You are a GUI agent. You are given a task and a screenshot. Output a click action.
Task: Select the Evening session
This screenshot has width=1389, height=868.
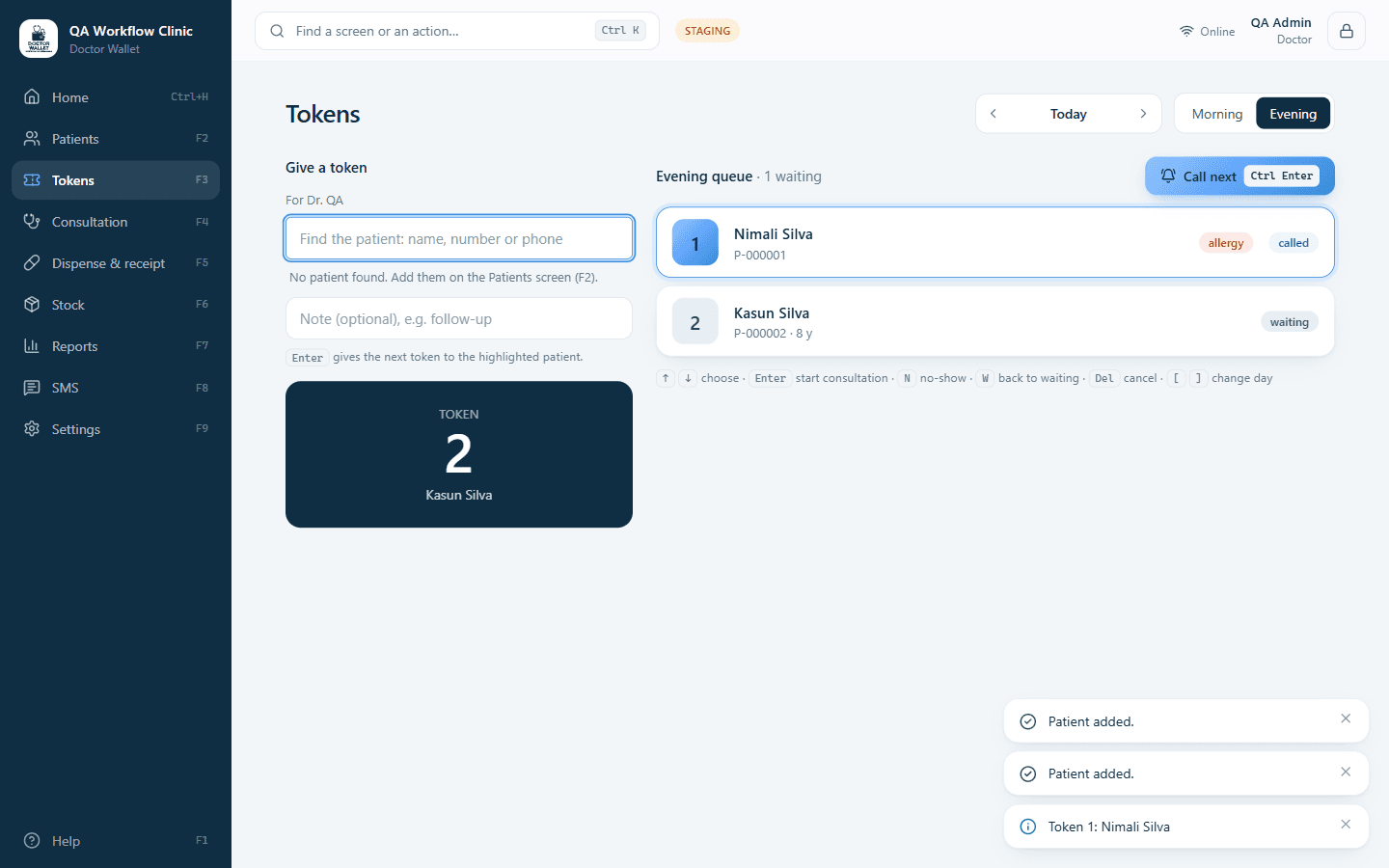coord(1293,114)
